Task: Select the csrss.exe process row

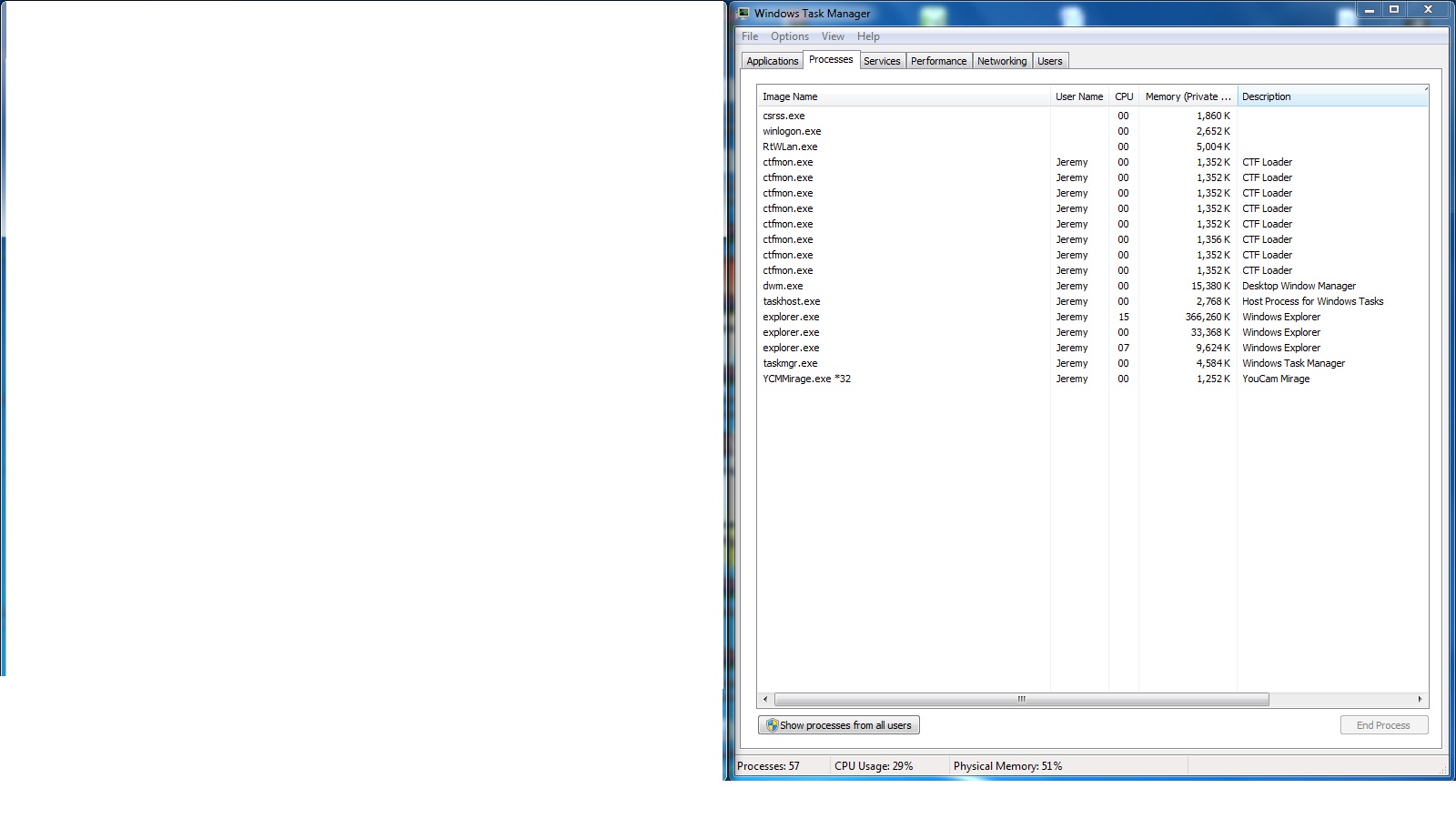Action: 1092,116
